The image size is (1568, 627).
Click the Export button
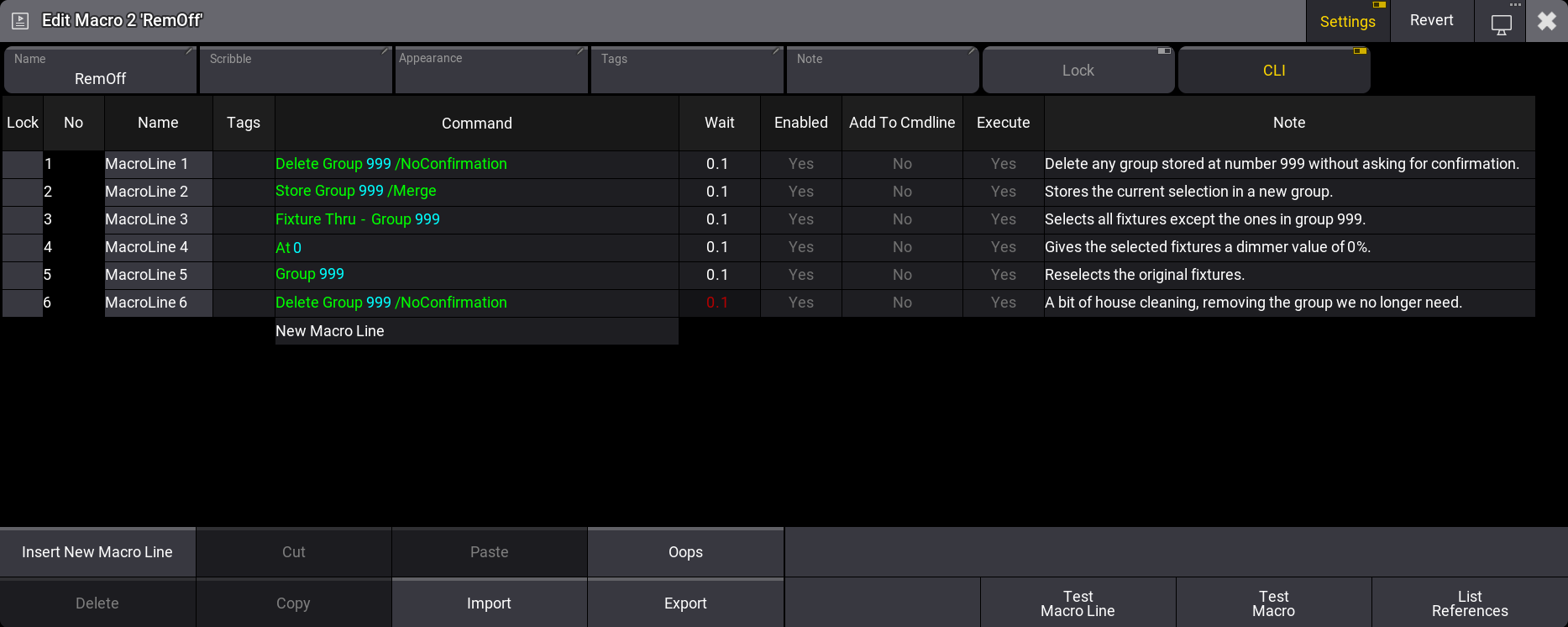(x=685, y=603)
